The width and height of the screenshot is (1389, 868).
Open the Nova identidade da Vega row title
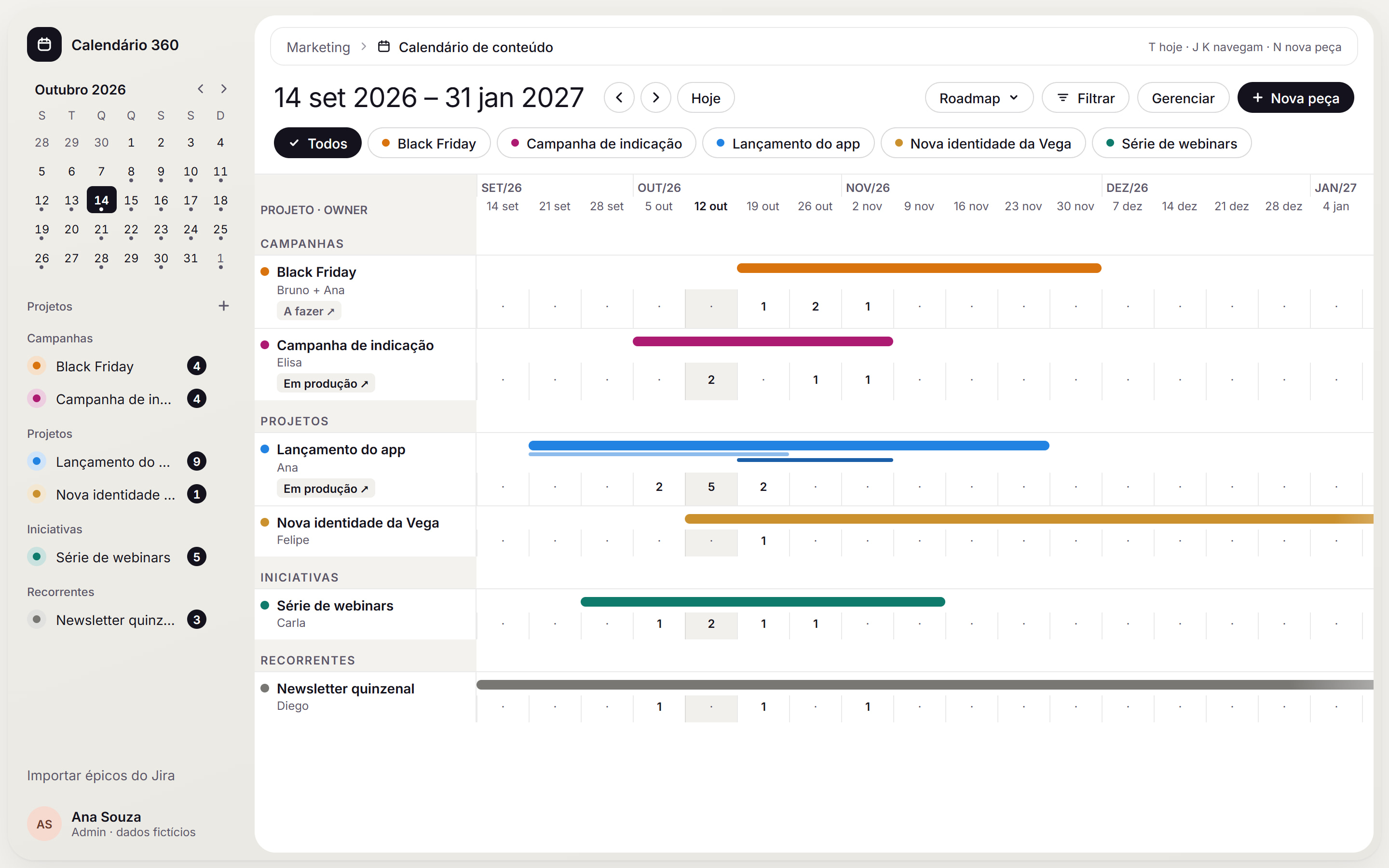[x=357, y=523]
